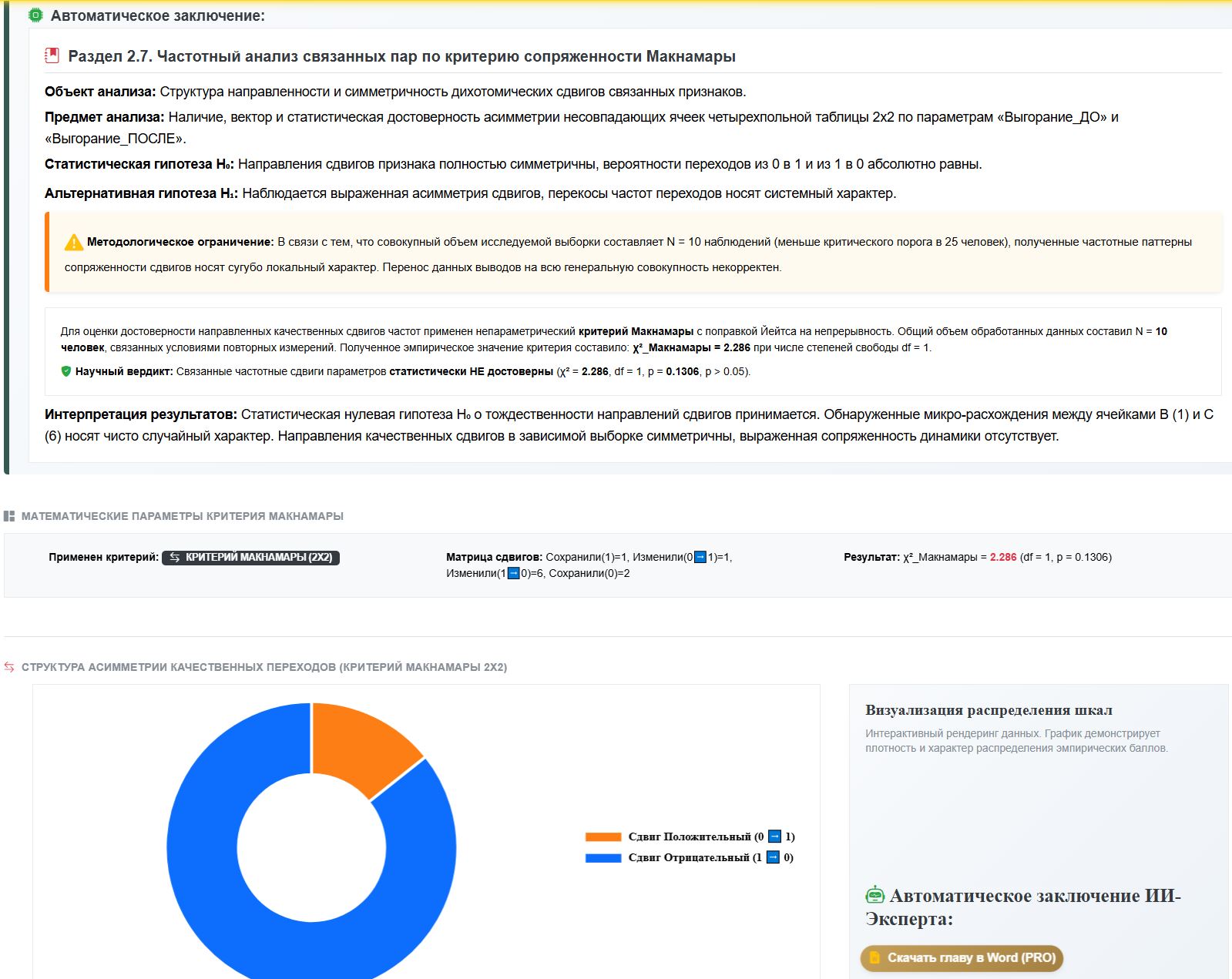Click the label Предмет анализа:

(105, 117)
